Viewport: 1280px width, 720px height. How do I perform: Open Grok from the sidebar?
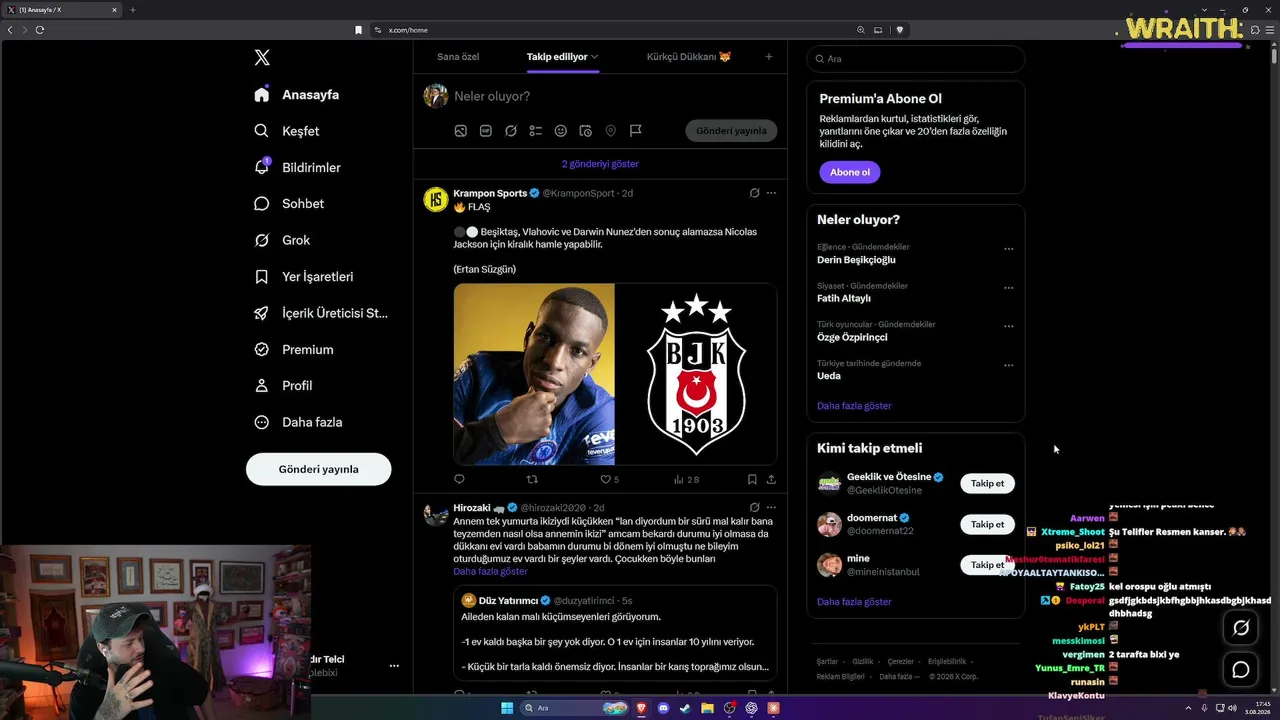282,240
